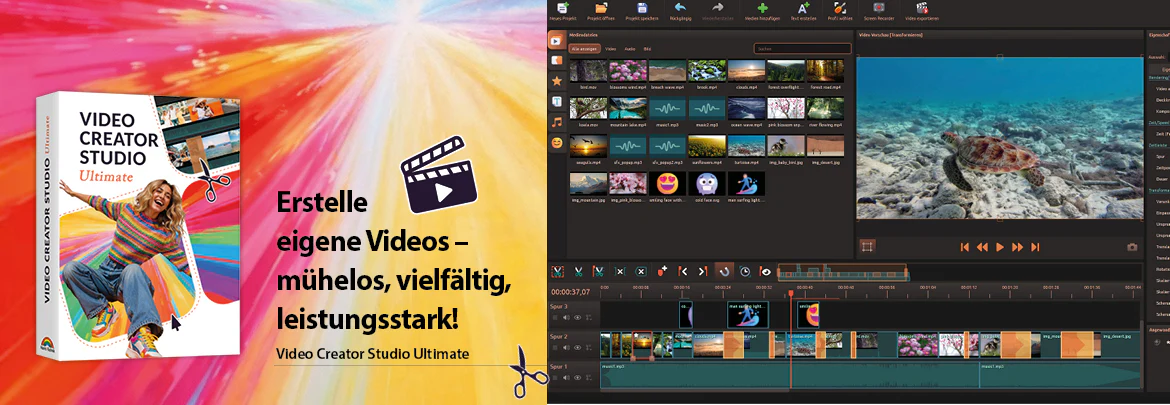Select the clouds.mp4 thumbnail

tap(745, 71)
